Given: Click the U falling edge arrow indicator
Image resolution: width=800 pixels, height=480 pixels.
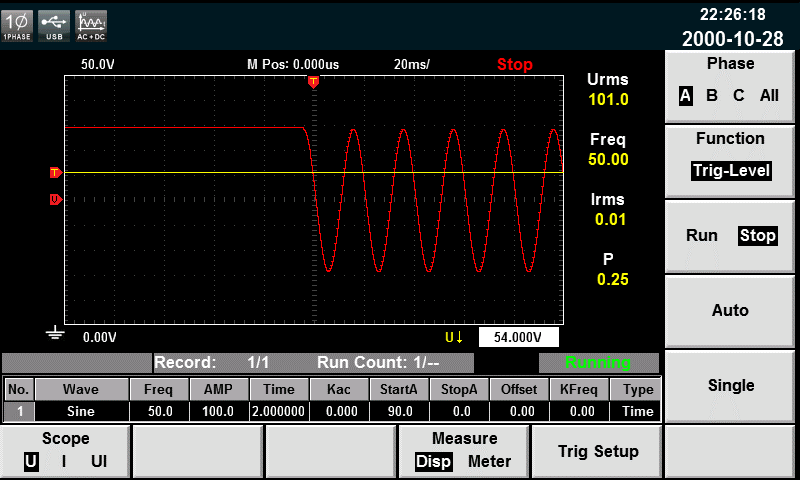Looking at the screenshot, I should click(455, 337).
